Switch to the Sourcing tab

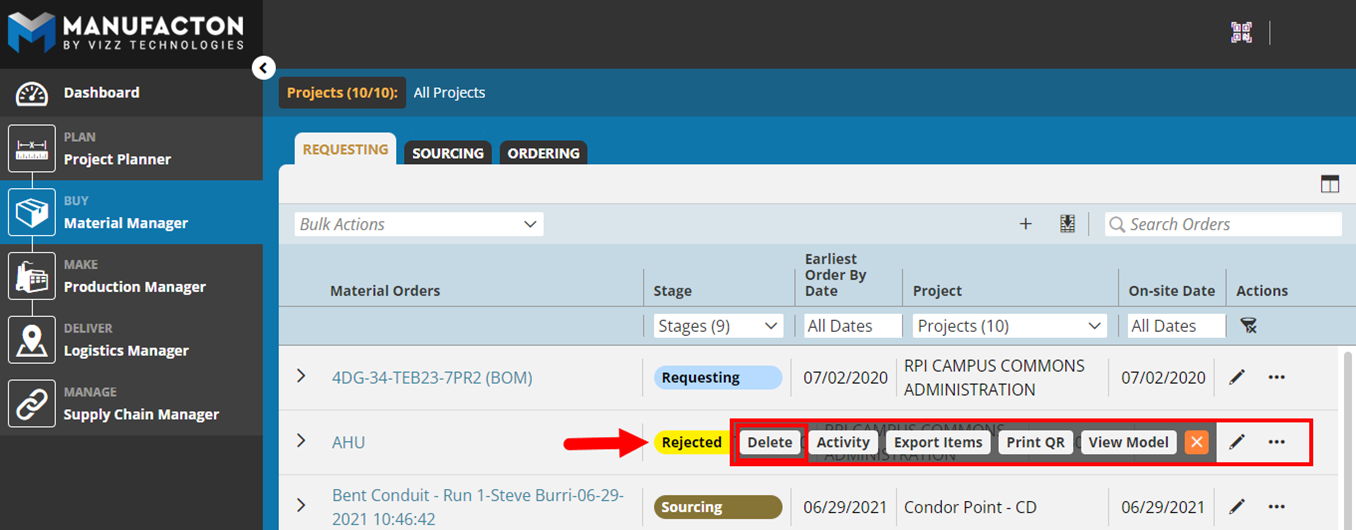pyautogui.click(x=448, y=153)
